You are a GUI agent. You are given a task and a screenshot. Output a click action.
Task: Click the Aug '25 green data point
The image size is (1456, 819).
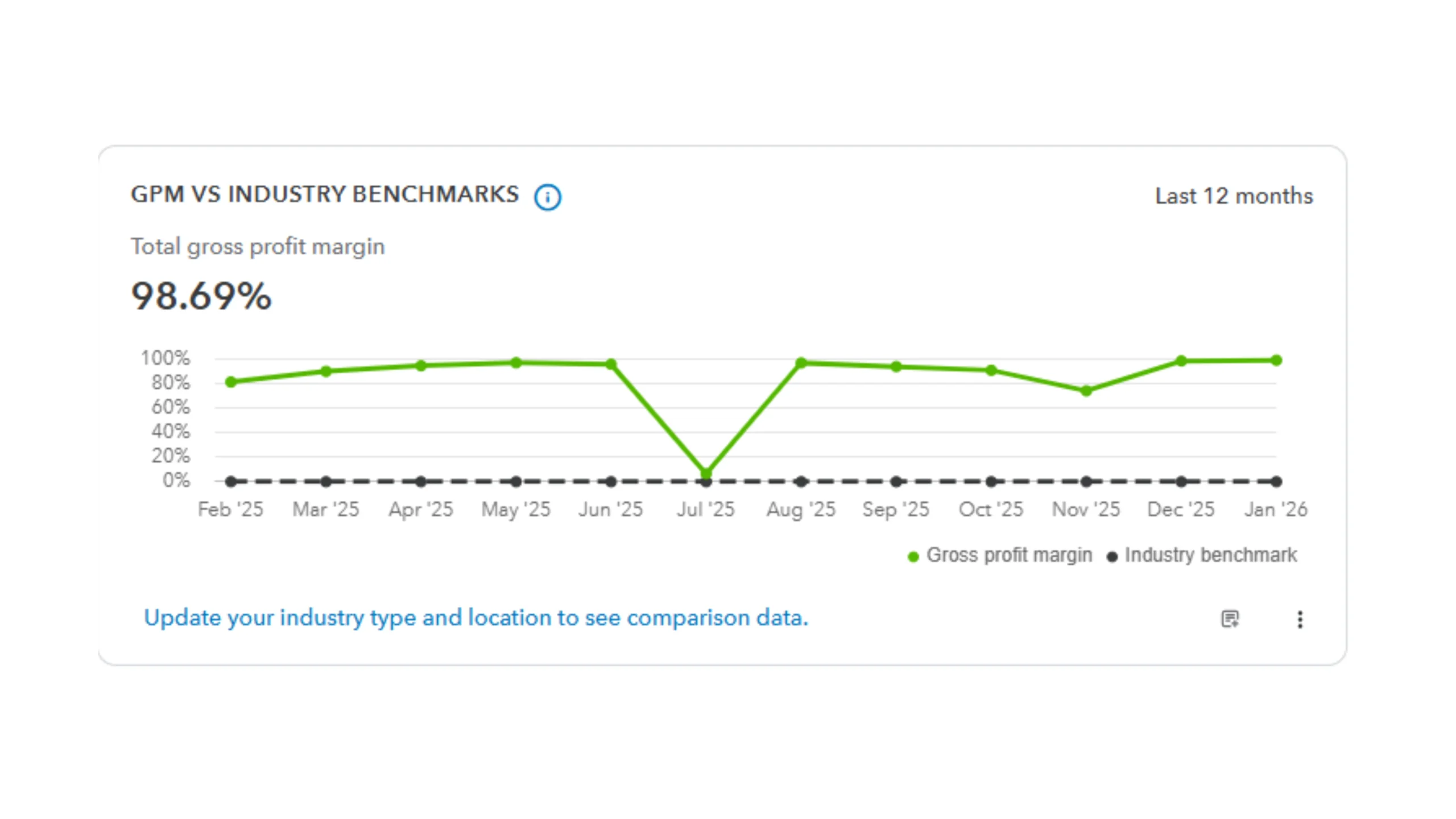pyautogui.click(x=801, y=363)
